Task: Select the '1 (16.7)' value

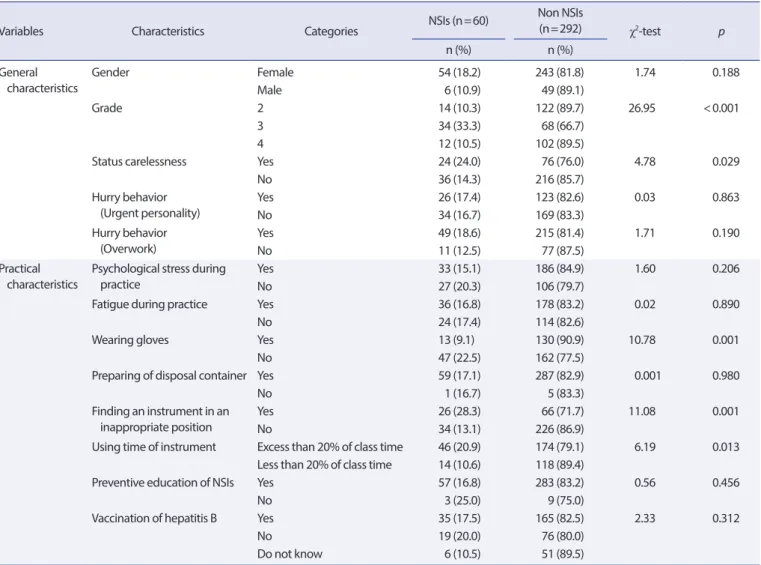Action: tap(463, 394)
